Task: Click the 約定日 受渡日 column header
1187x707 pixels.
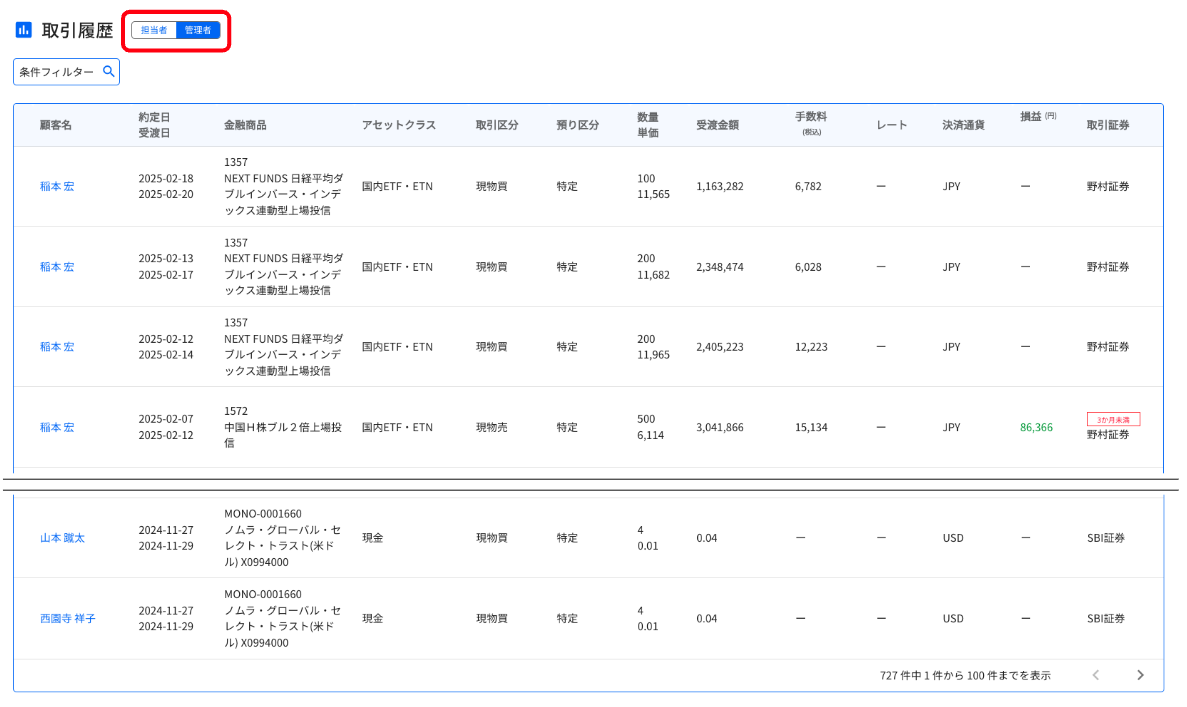Action: pyautogui.click(x=154, y=125)
